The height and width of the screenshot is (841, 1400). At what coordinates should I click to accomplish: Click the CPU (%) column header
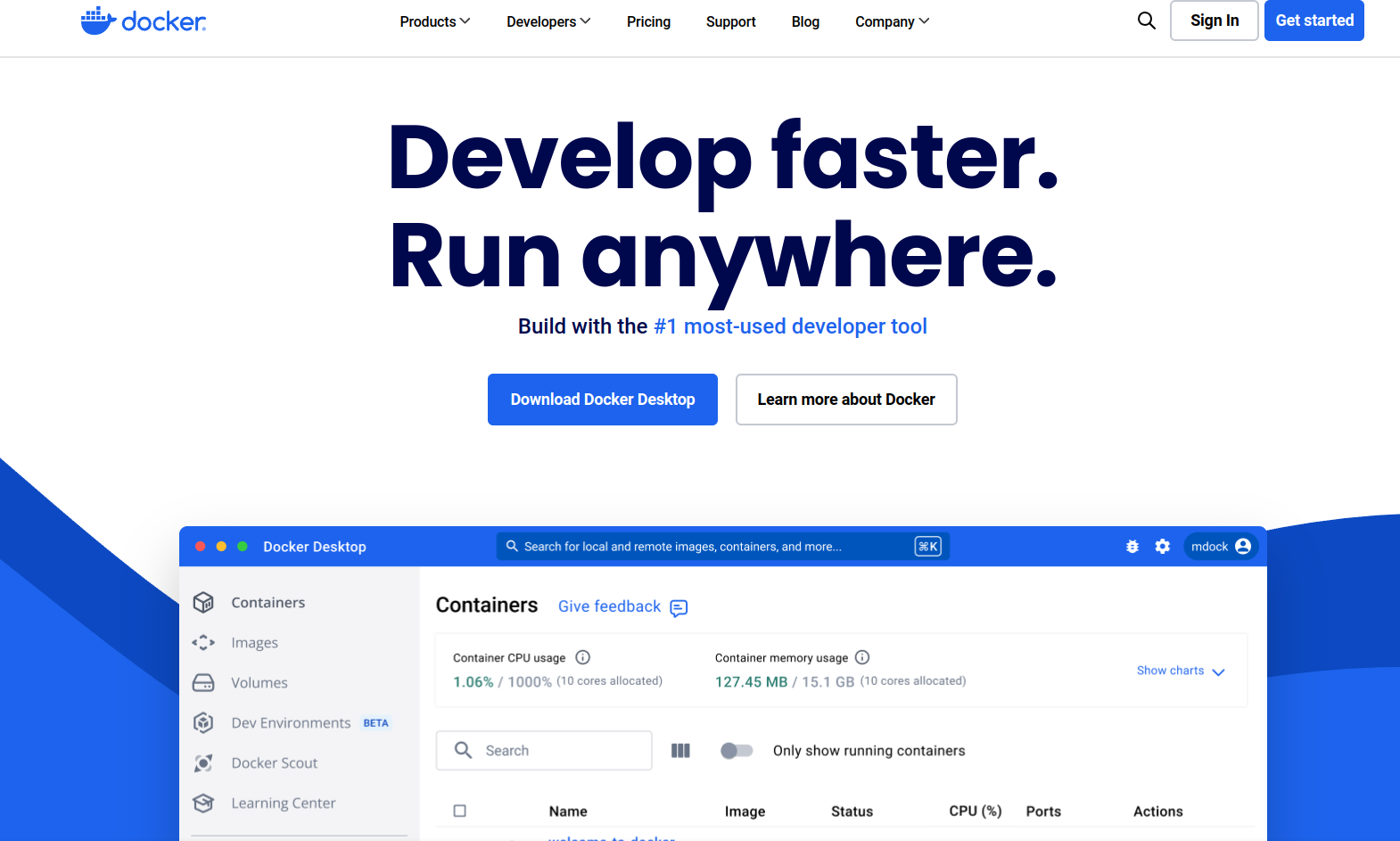click(x=976, y=812)
